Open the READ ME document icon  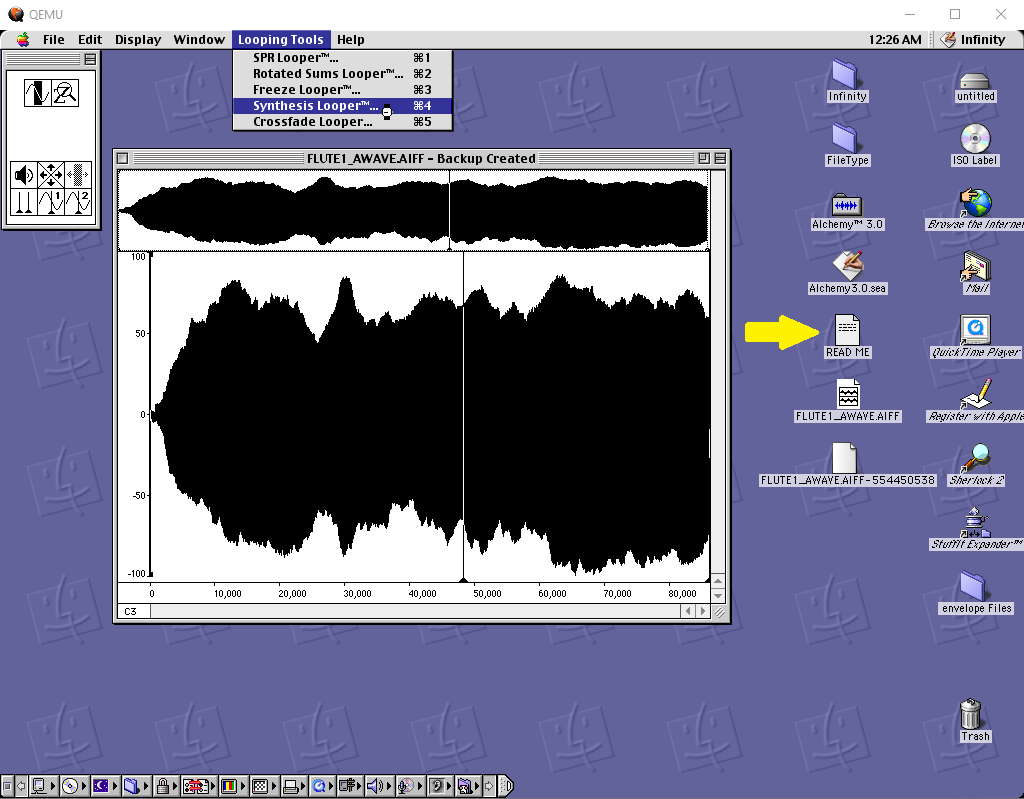pyautogui.click(x=845, y=330)
